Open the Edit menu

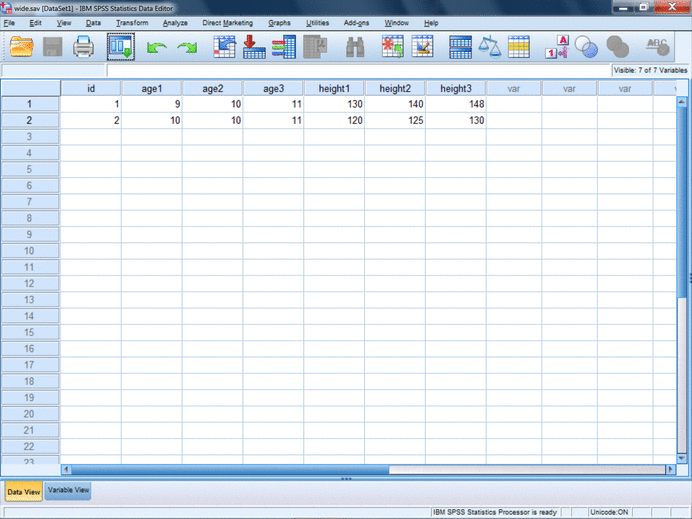35,23
